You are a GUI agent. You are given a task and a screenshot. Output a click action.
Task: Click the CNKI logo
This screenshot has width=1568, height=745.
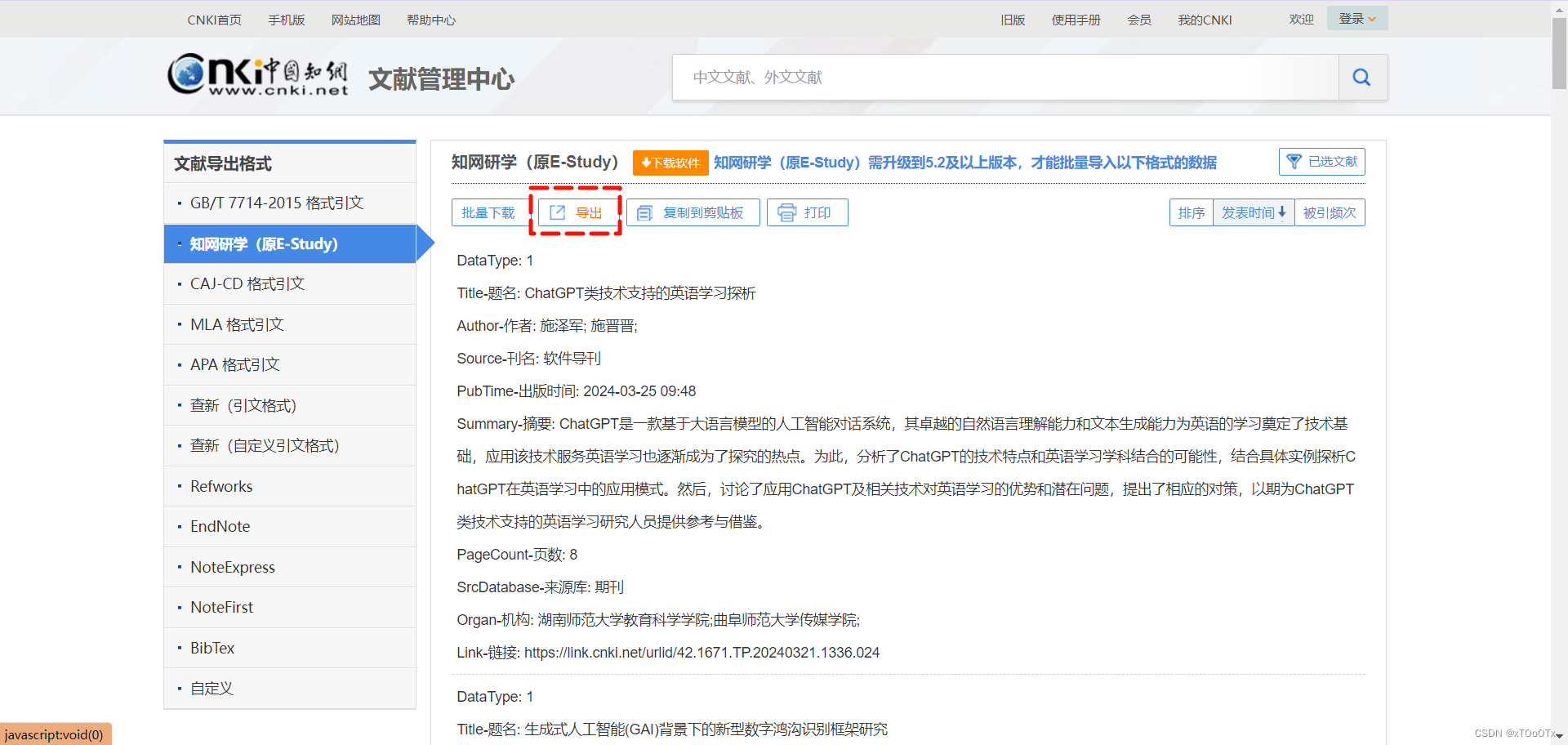click(259, 75)
